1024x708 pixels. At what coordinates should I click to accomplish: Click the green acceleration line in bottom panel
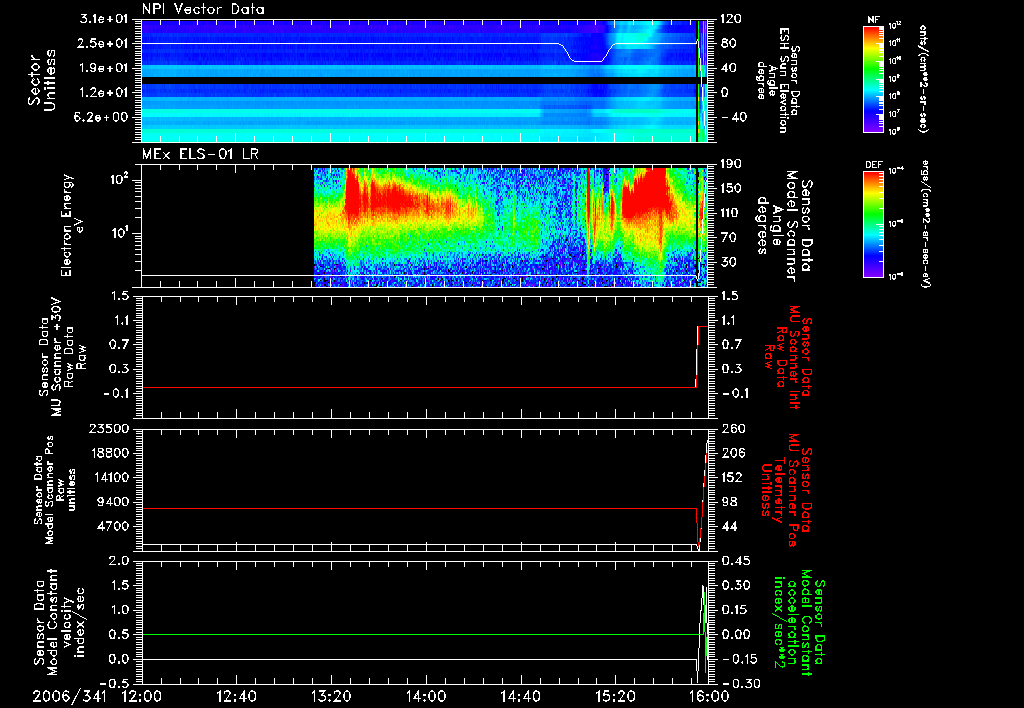[418, 634]
